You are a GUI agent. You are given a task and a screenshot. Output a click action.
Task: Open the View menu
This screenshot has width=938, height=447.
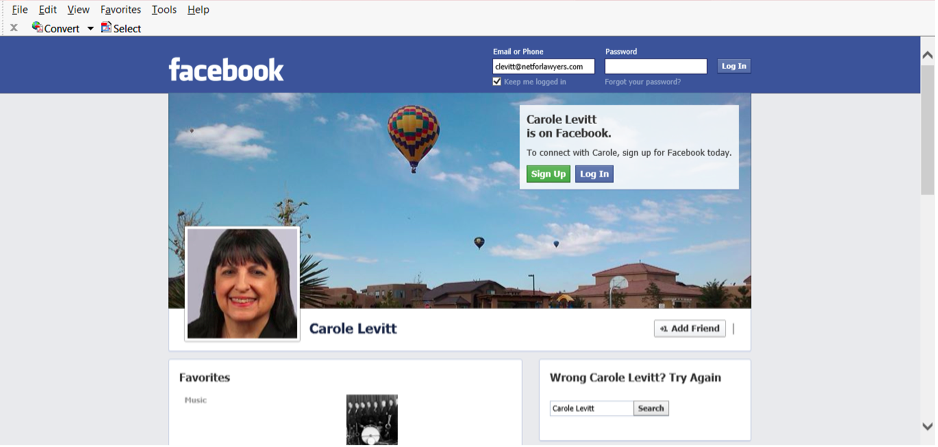tap(78, 10)
